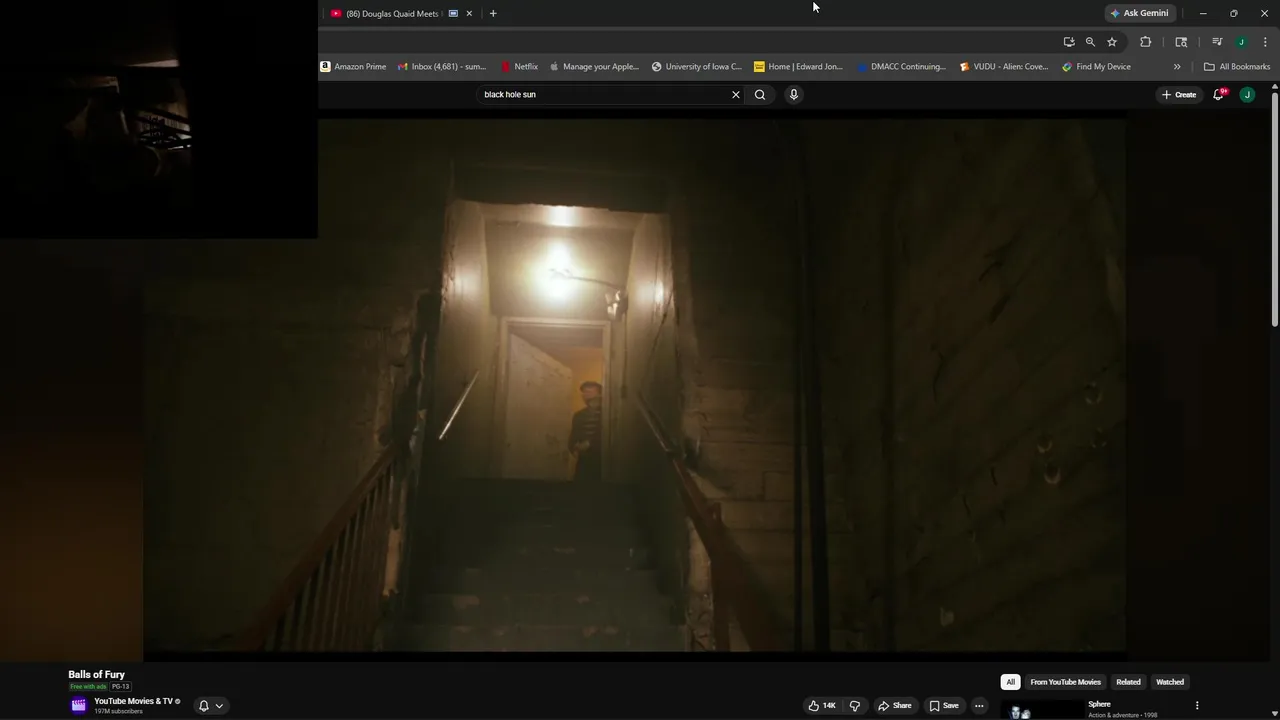Close the Douglas Quaid Meets browser tab
1280x720 pixels.
tap(469, 13)
